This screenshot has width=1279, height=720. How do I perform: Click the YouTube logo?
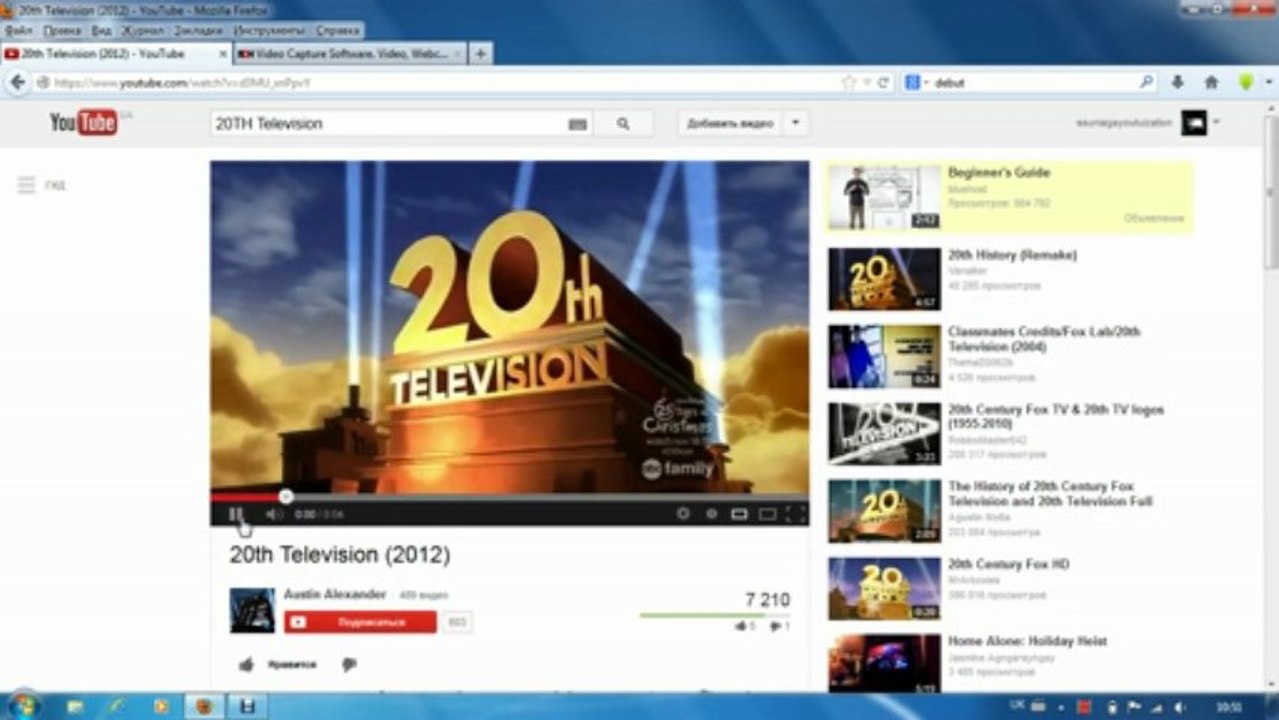[85, 123]
